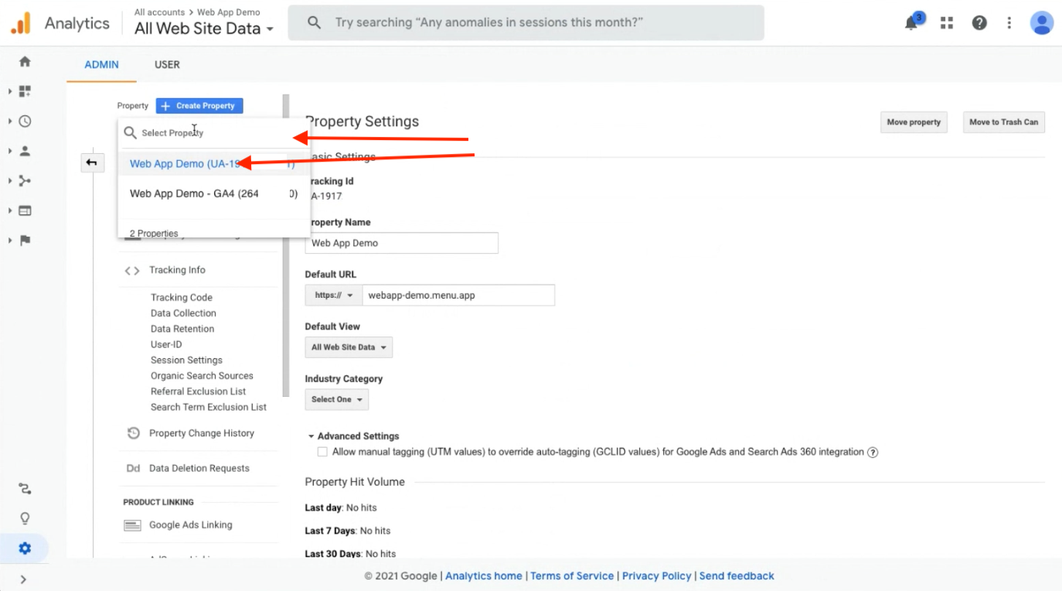Click Property Change History clock icon
This screenshot has height=591, width=1062.
133,433
